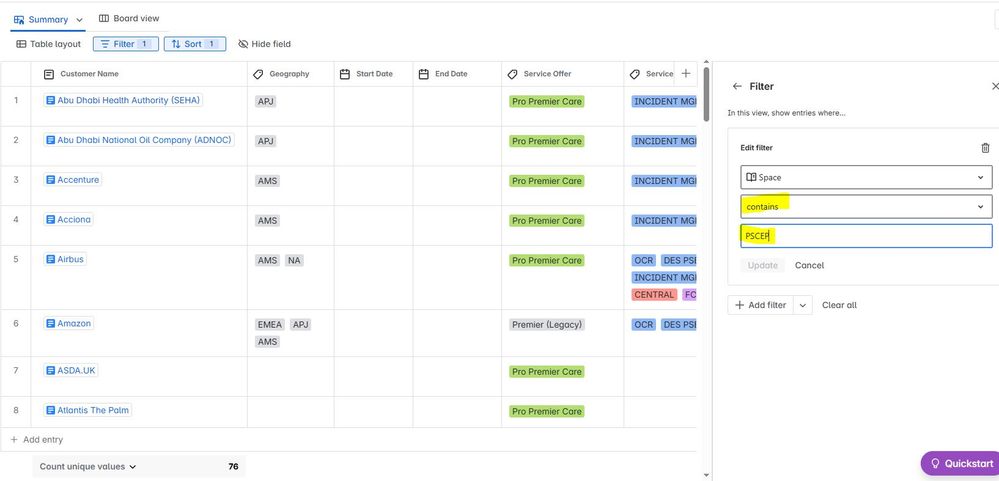The width and height of the screenshot is (999, 481).
Task: Click OCR tag in Airbus row
Action: click(x=644, y=260)
